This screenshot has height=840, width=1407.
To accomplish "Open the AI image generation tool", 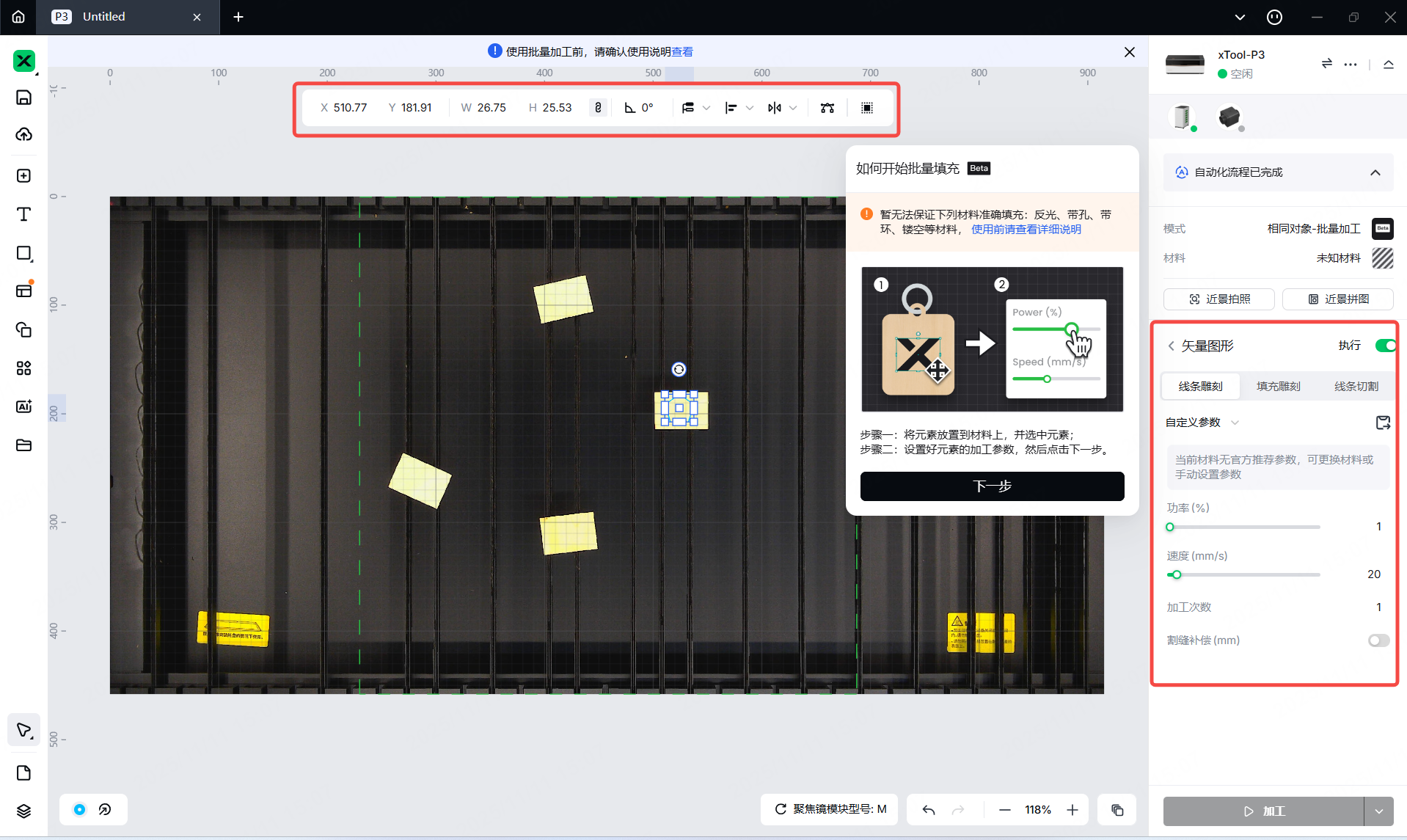I will coord(24,406).
